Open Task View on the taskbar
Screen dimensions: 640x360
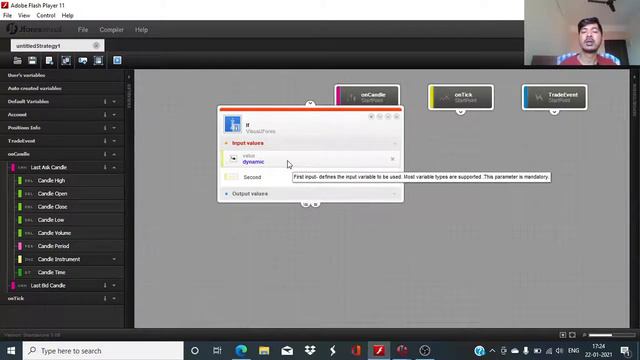tap(217, 351)
